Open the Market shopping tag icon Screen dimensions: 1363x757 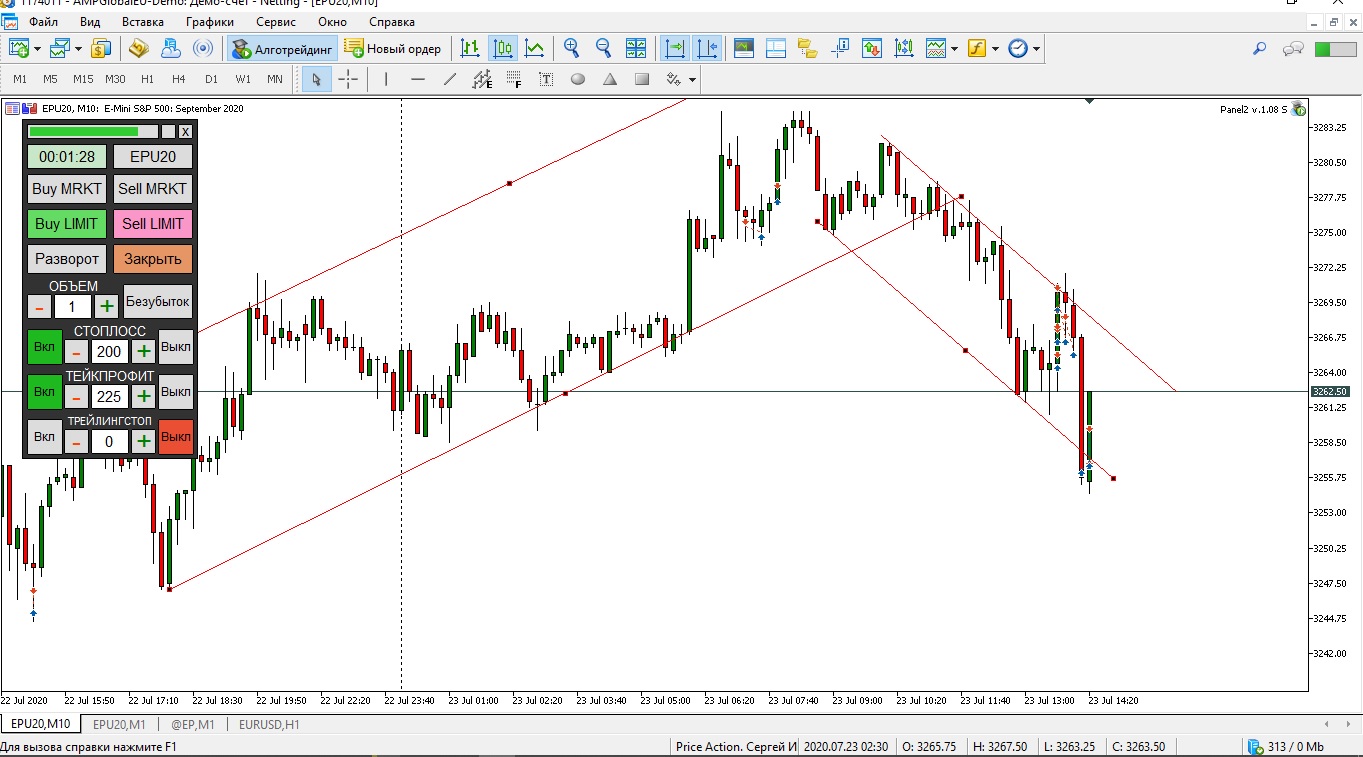139,47
